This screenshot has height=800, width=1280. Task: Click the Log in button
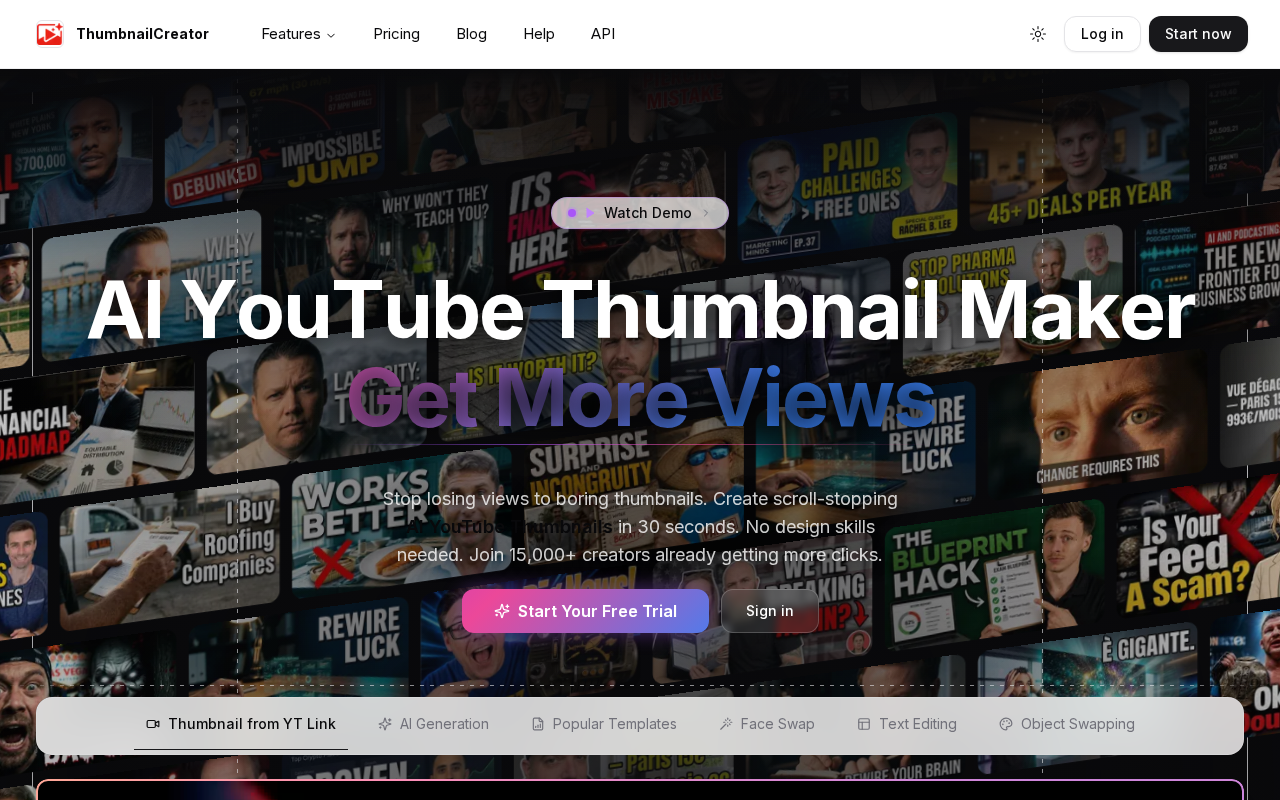point(1102,34)
